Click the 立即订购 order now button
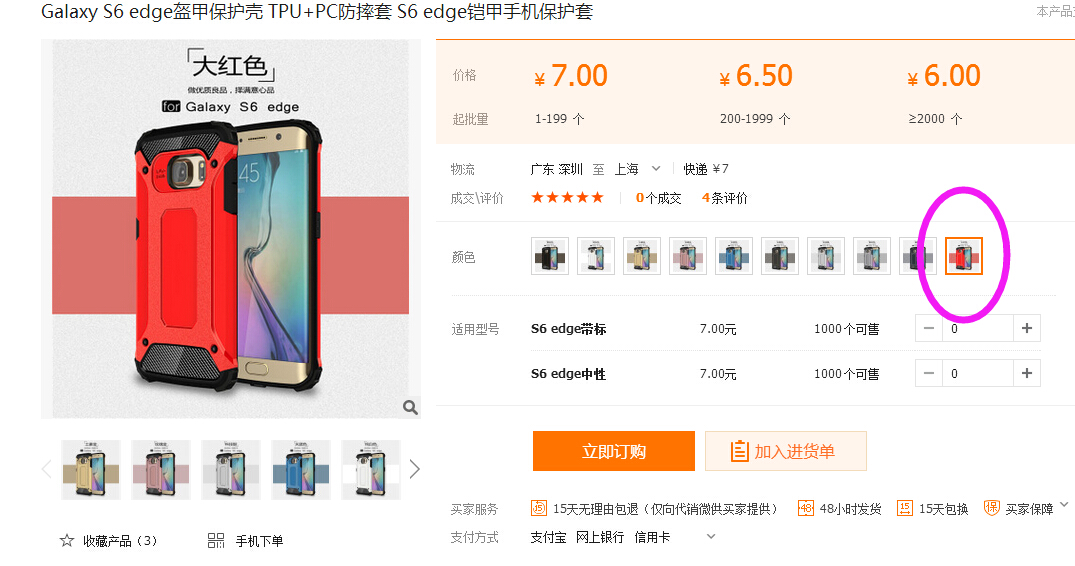Viewport: 1075px width, 566px height. click(x=614, y=451)
